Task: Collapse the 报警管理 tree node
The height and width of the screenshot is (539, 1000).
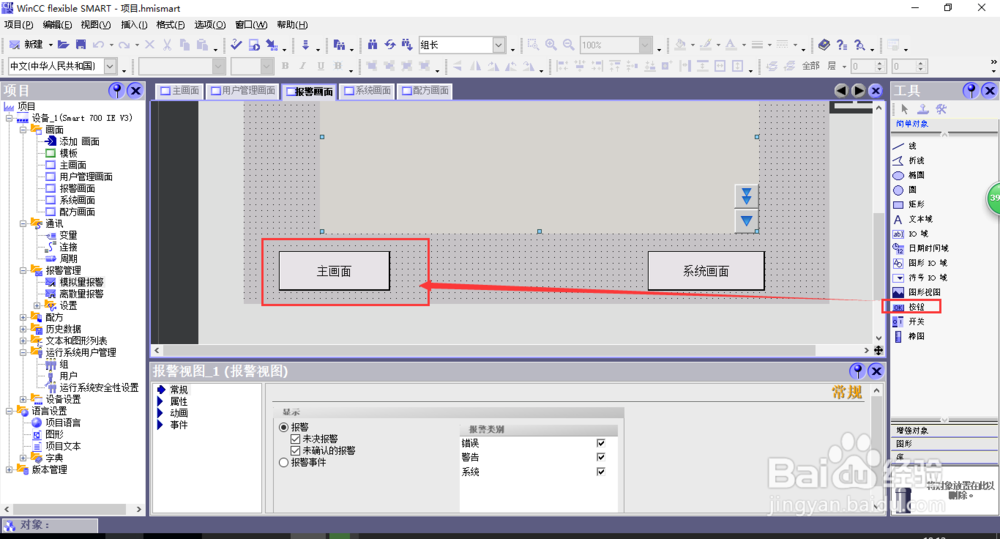Action: [x=23, y=270]
